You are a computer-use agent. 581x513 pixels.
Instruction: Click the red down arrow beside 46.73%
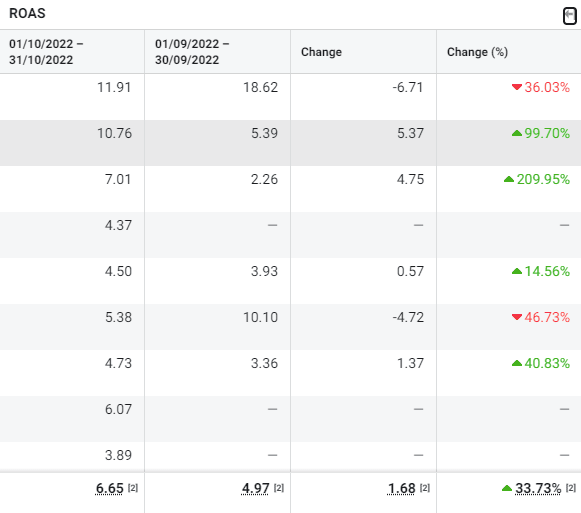(x=517, y=317)
